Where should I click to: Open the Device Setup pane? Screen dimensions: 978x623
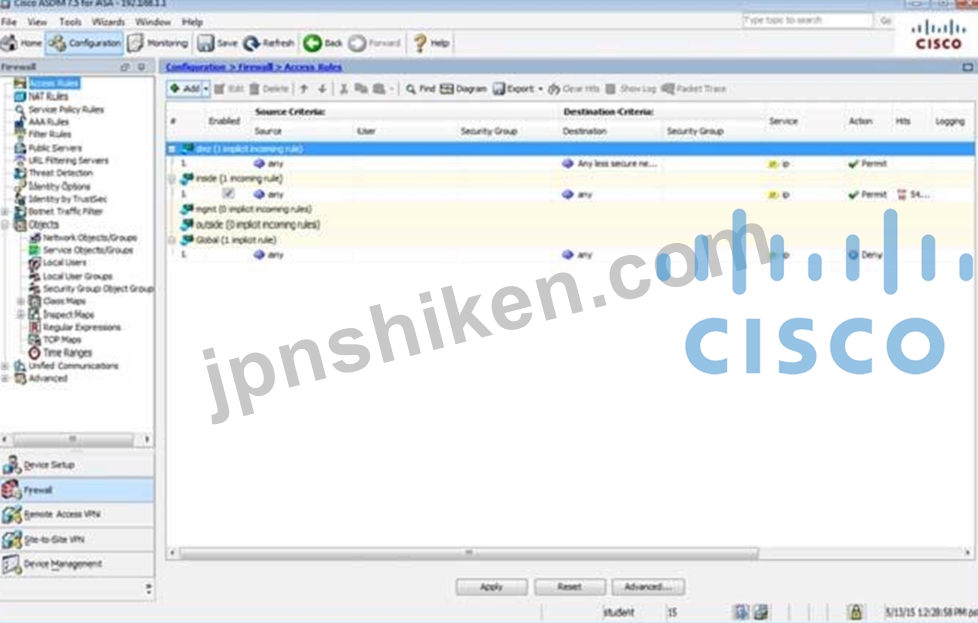pyautogui.click(x=77, y=465)
